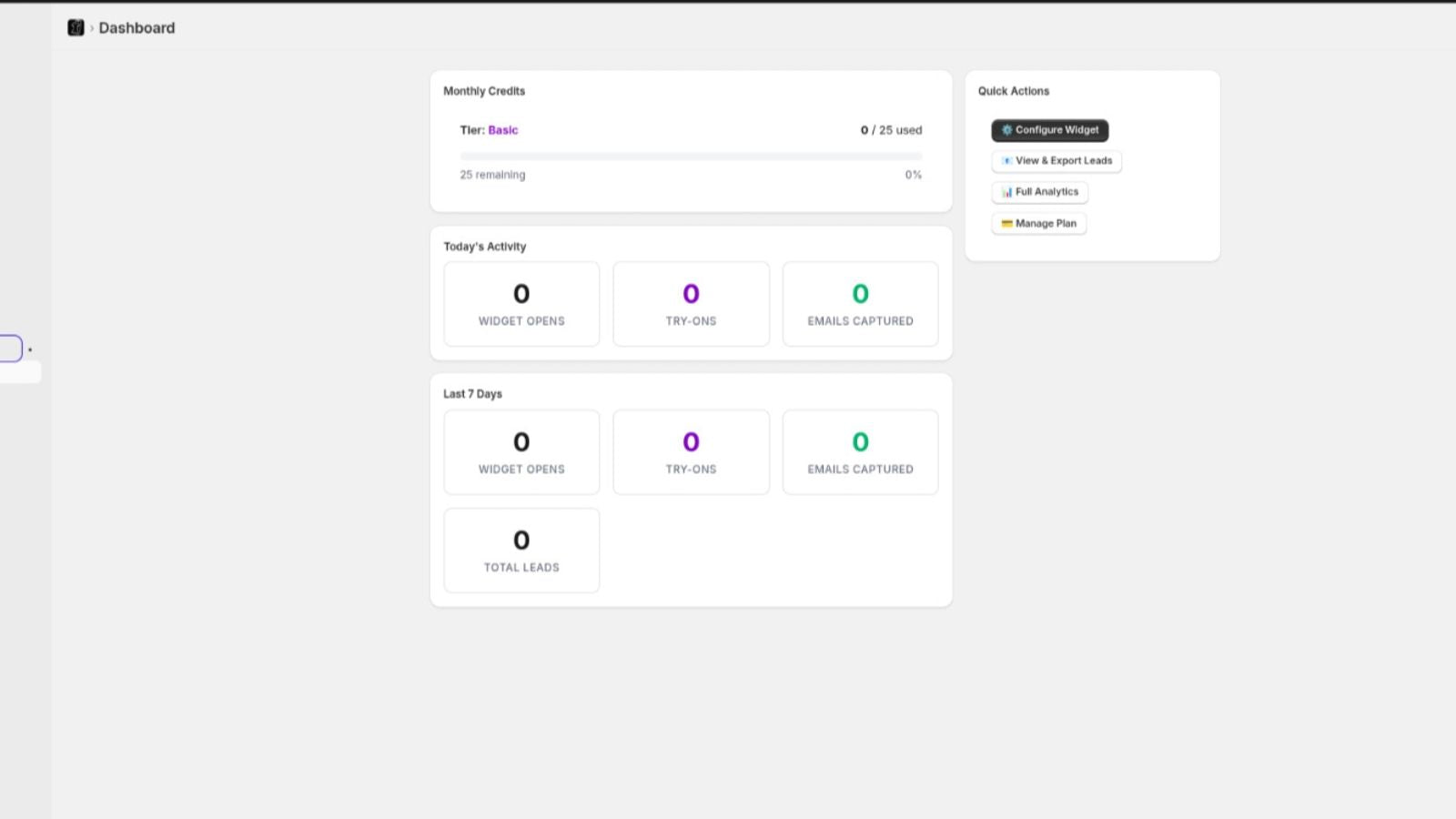Click the Manage Plan button
This screenshot has width=1456, height=819.
[x=1039, y=224]
